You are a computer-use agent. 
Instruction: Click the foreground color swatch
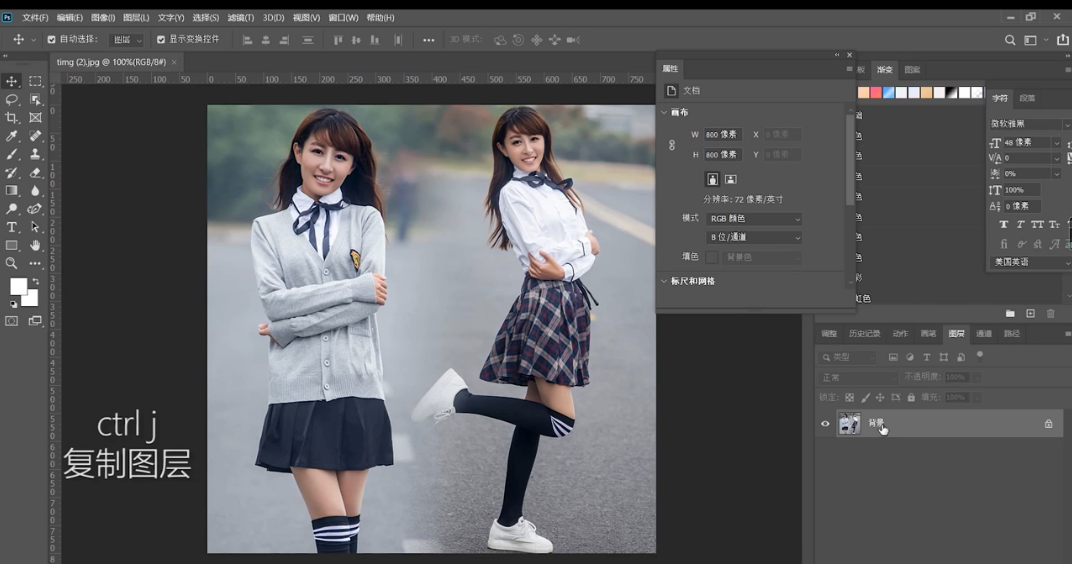[x=18, y=286]
